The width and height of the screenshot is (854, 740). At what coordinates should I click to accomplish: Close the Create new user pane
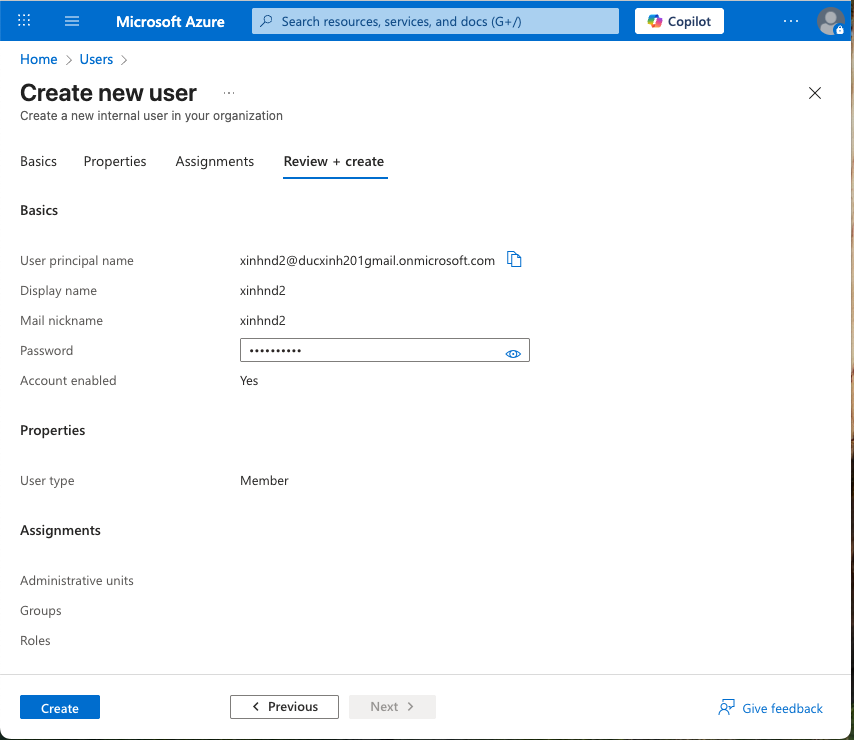click(x=815, y=93)
